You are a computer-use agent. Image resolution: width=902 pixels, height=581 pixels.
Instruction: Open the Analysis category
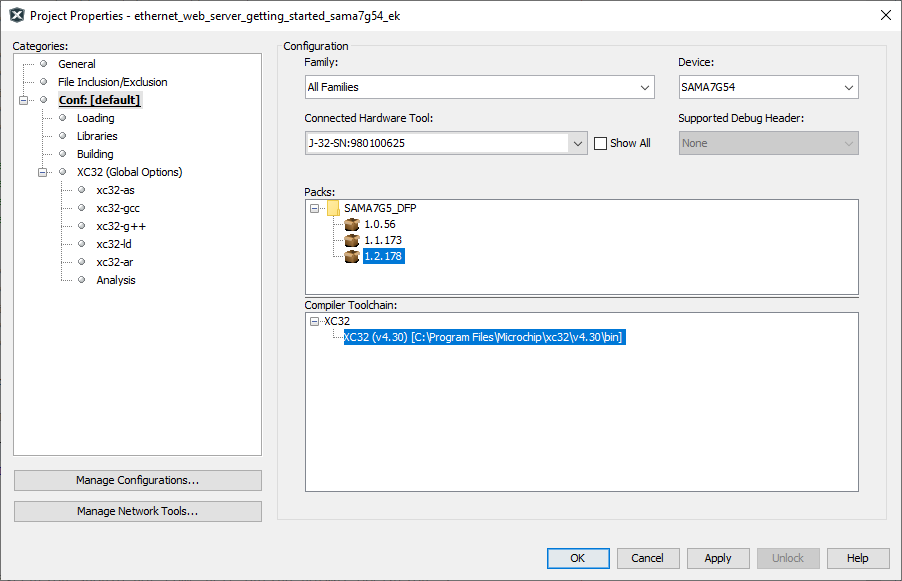116,280
